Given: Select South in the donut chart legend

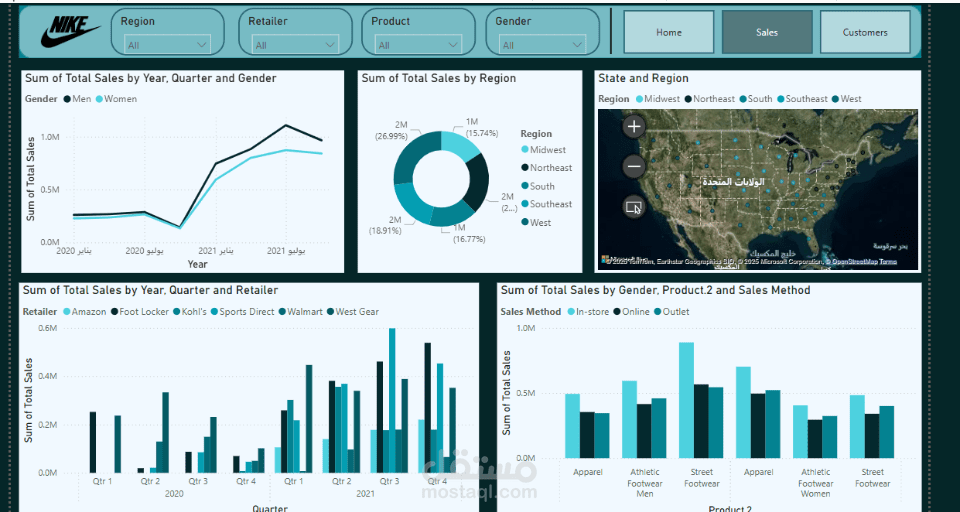Looking at the screenshot, I should (x=538, y=186).
